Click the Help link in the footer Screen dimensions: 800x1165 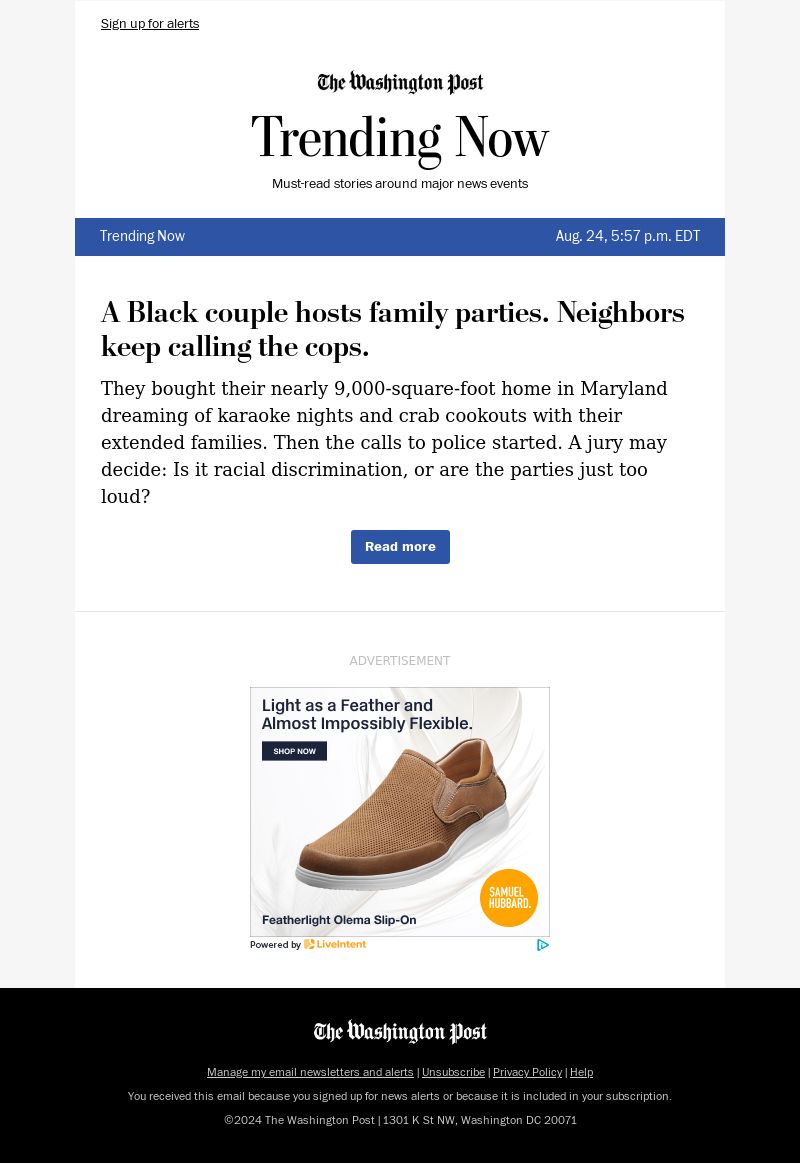(581, 1073)
